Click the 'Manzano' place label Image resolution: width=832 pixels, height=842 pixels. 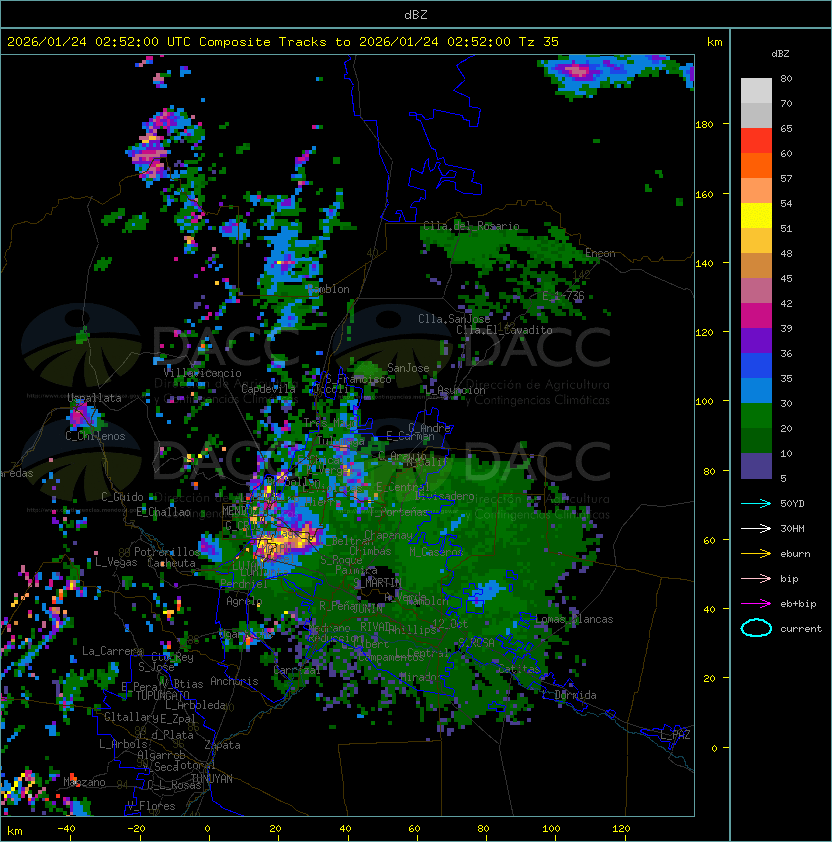(x=84, y=782)
